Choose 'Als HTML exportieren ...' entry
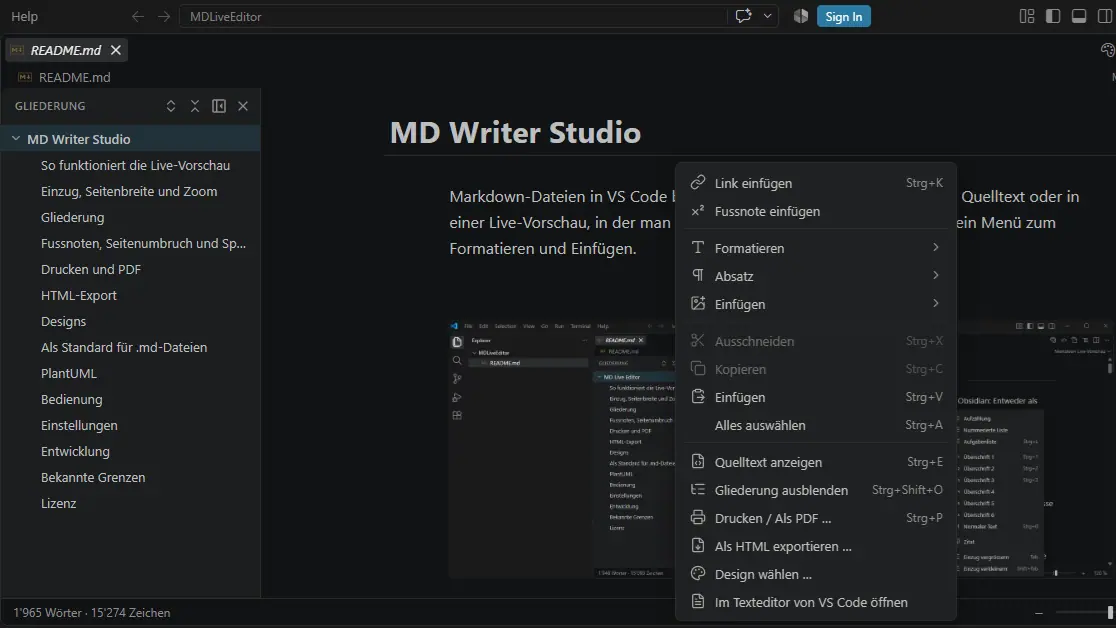 click(816, 546)
